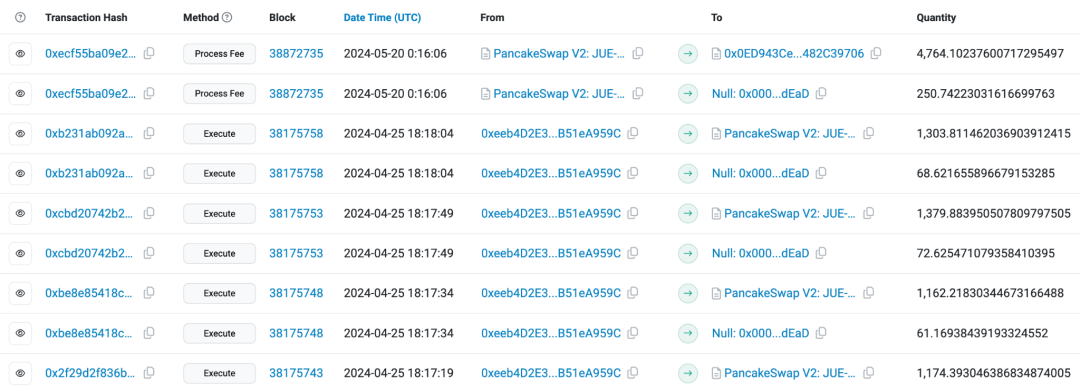Select date 2024-04-25 18:17:19
Image resolution: width=1080 pixels, height=391 pixels.
398,373
